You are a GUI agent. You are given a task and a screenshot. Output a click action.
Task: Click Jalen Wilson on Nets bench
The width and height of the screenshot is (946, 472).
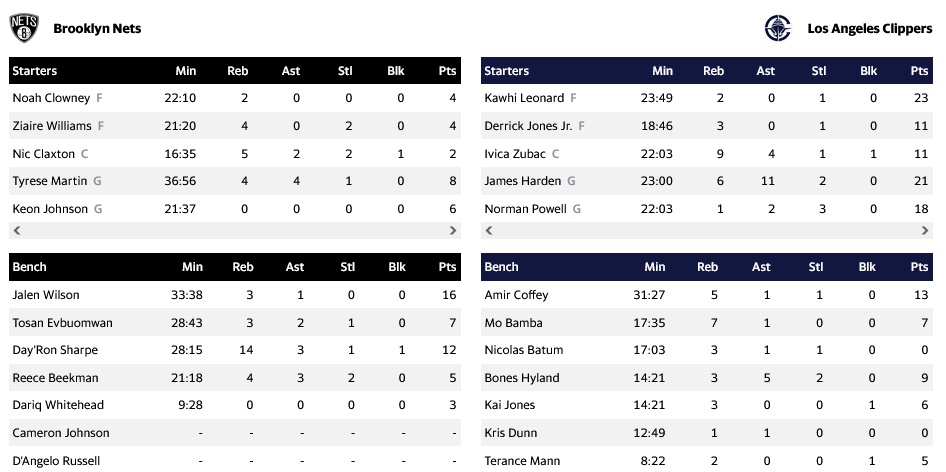46,295
